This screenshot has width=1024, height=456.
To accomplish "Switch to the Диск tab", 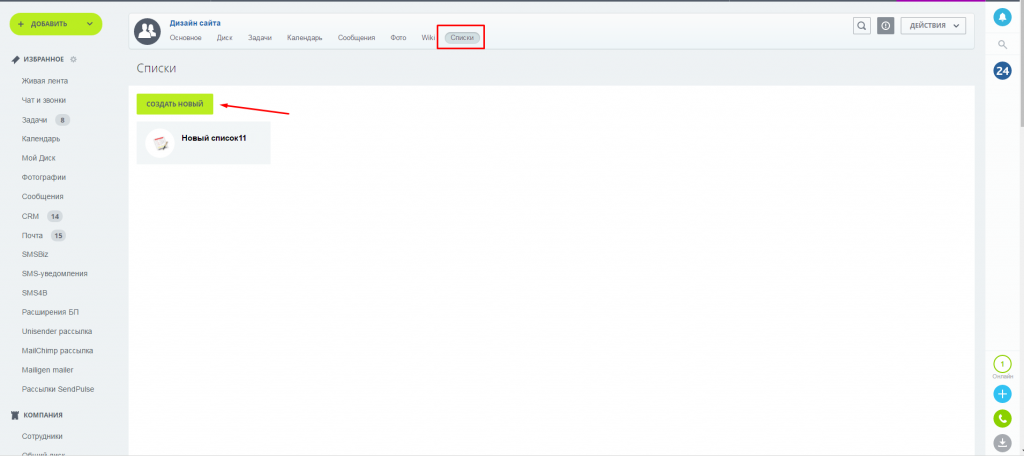I will [x=225, y=38].
